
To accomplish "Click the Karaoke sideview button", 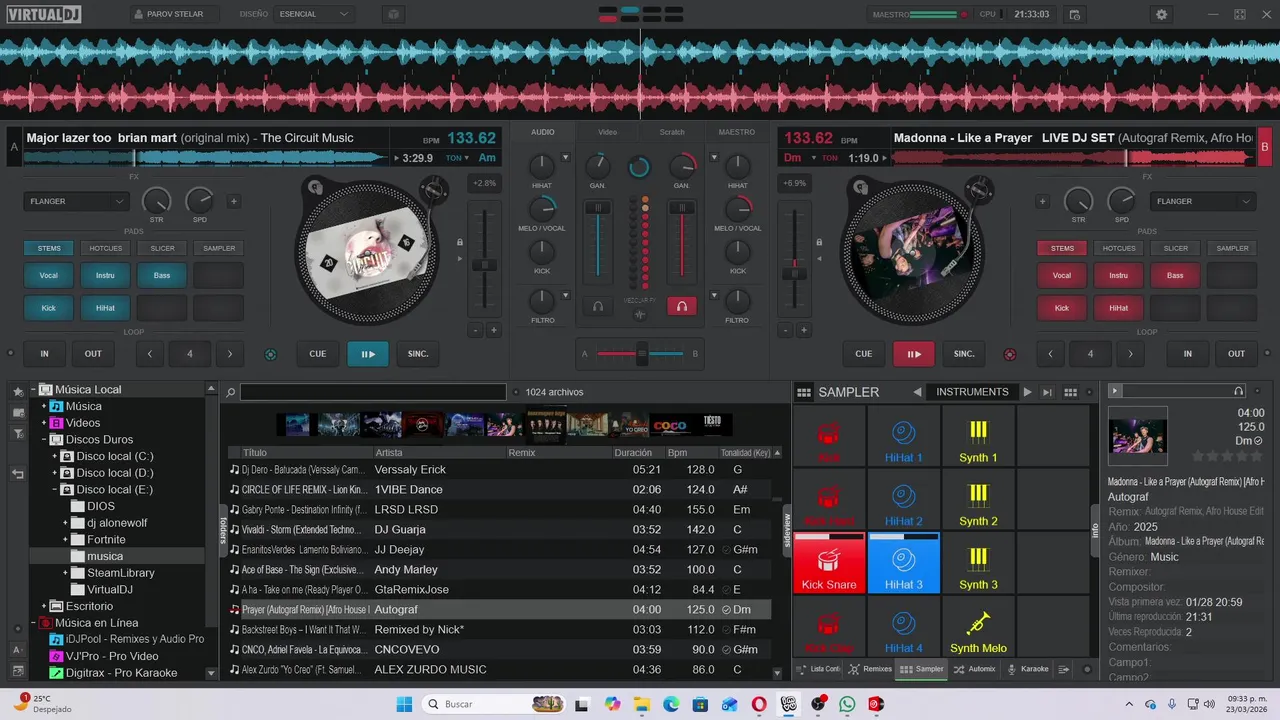I will (x=1029, y=669).
